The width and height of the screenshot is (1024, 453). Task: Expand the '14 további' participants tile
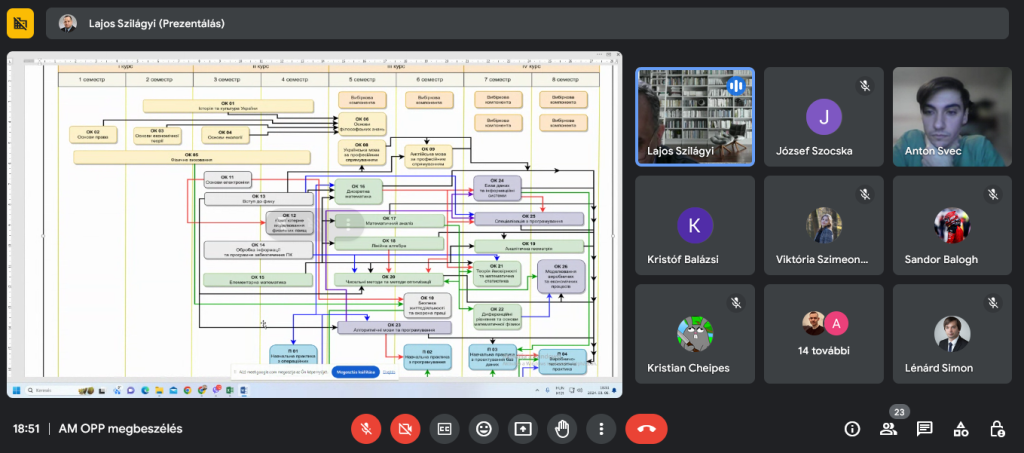(x=823, y=333)
